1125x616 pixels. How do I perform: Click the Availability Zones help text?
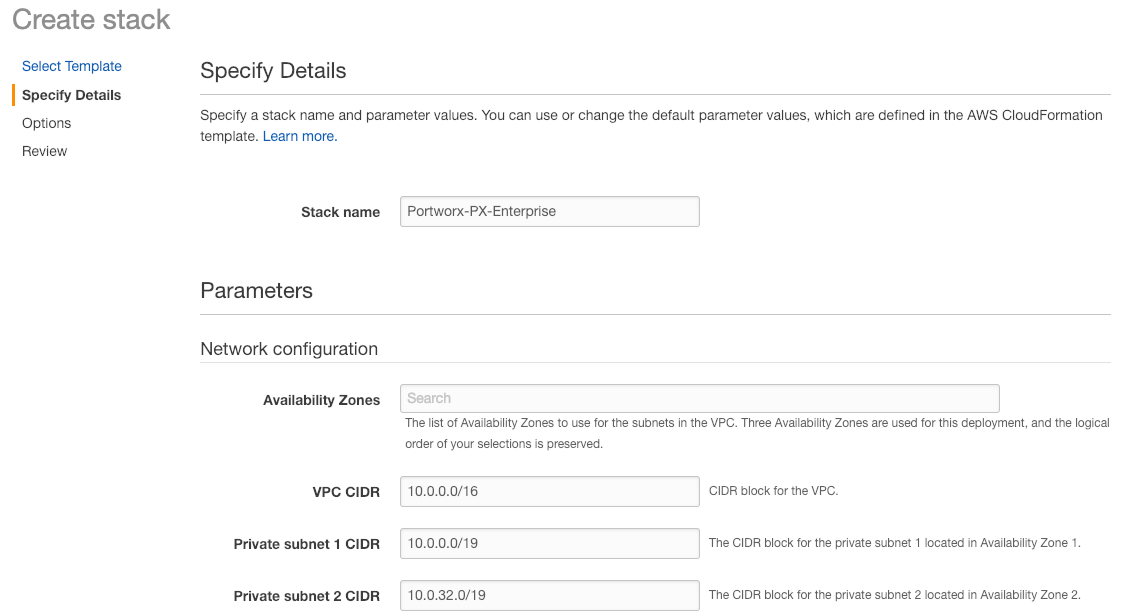(x=757, y=433)
